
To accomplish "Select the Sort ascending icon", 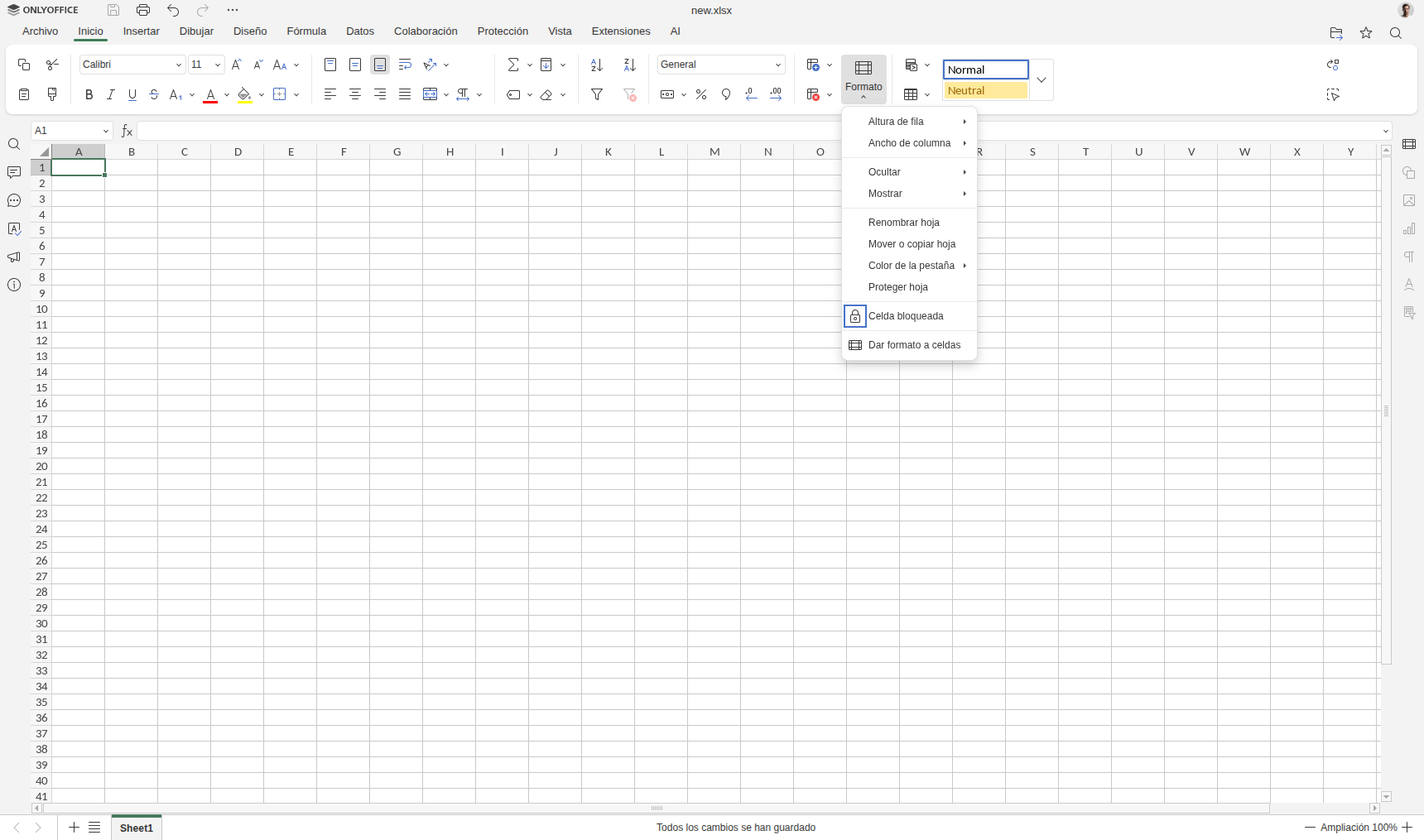I will pos(597,65).
